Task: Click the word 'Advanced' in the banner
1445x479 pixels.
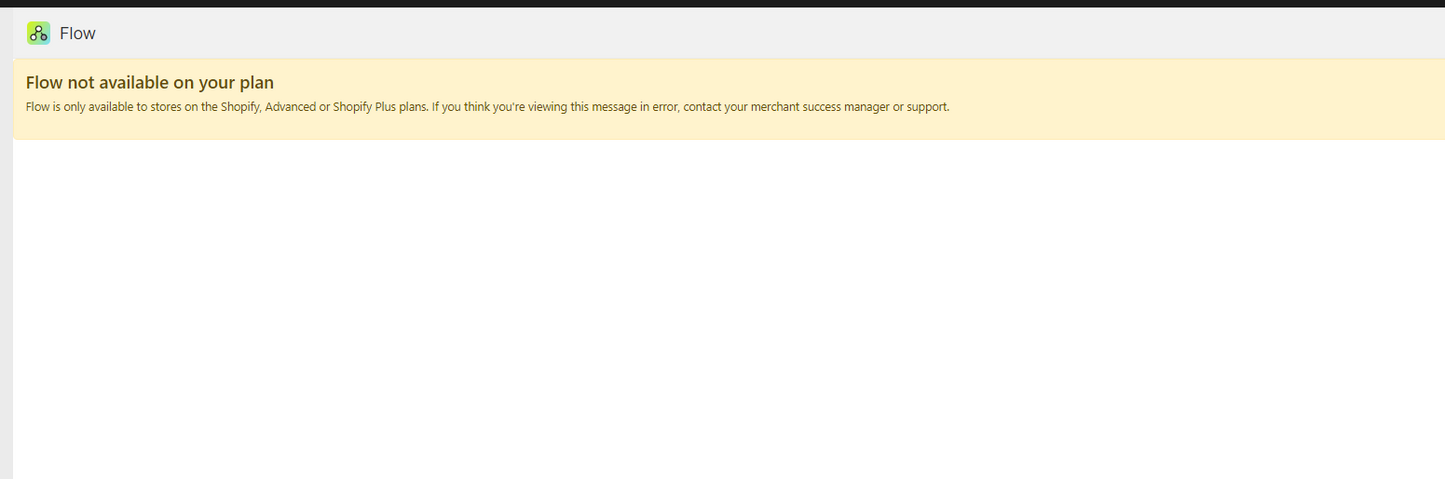Action: [290, 107]
